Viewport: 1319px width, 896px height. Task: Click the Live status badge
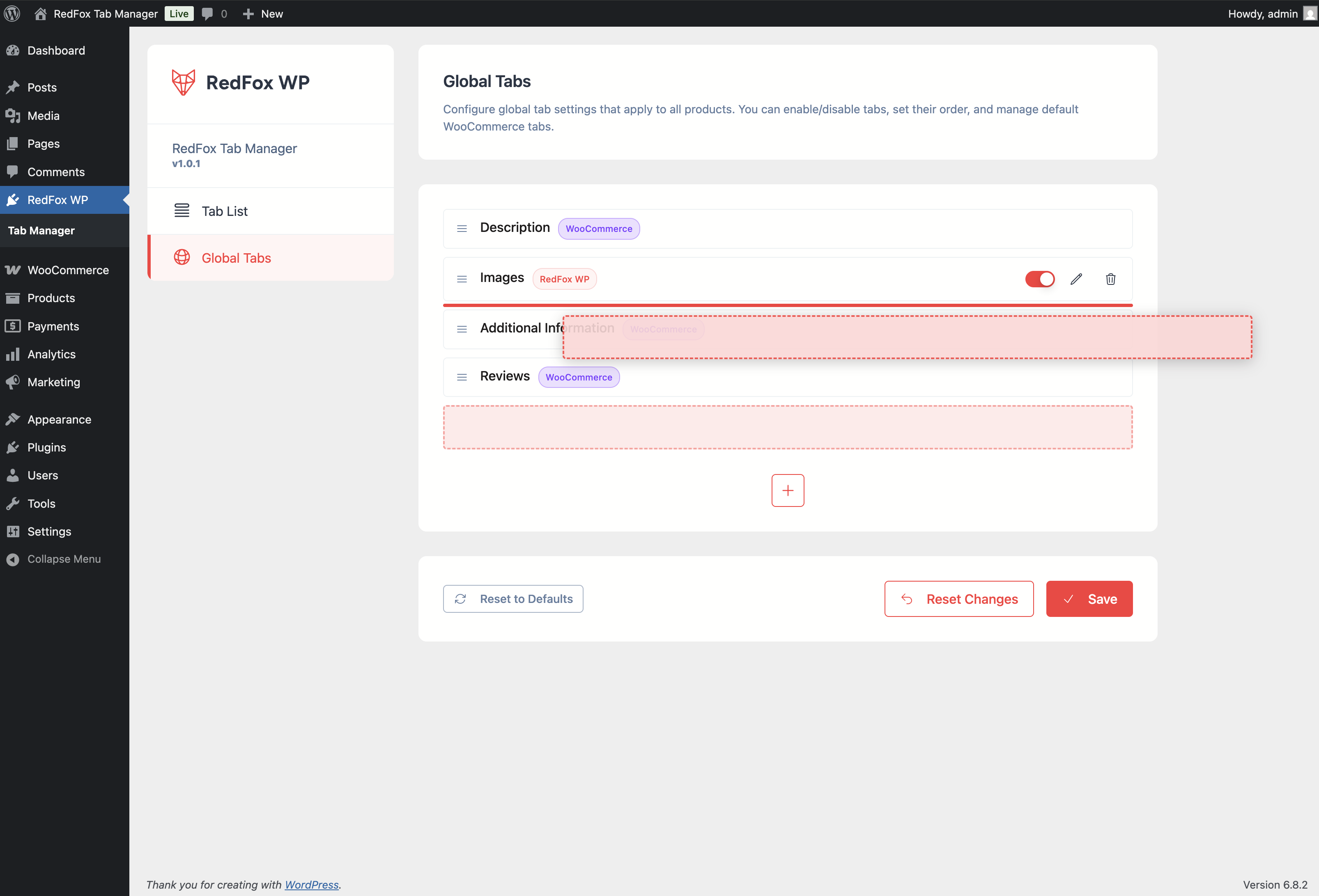[x=179, y=14]
